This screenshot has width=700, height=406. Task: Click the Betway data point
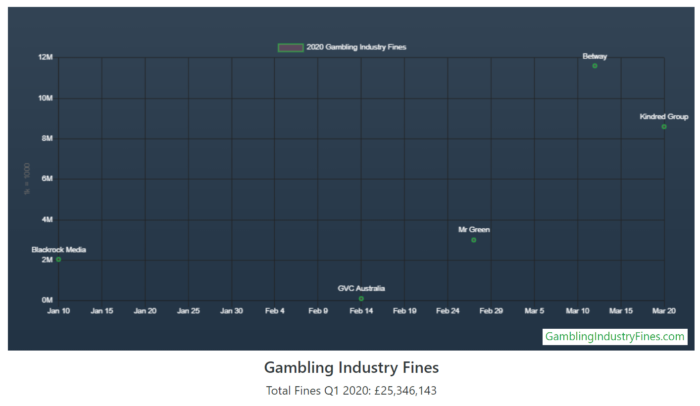(x=595, y=66)
